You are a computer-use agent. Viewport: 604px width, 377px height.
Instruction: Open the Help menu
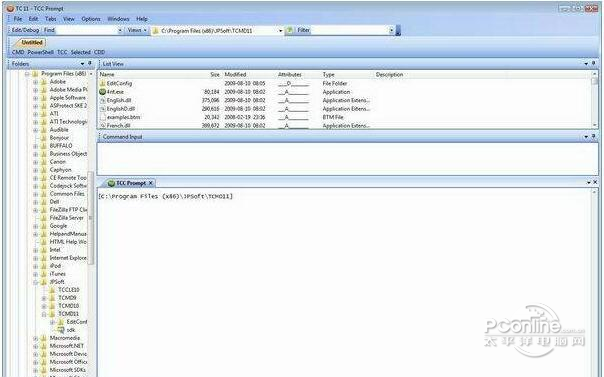pyautogui.click(x=142, y=18)
